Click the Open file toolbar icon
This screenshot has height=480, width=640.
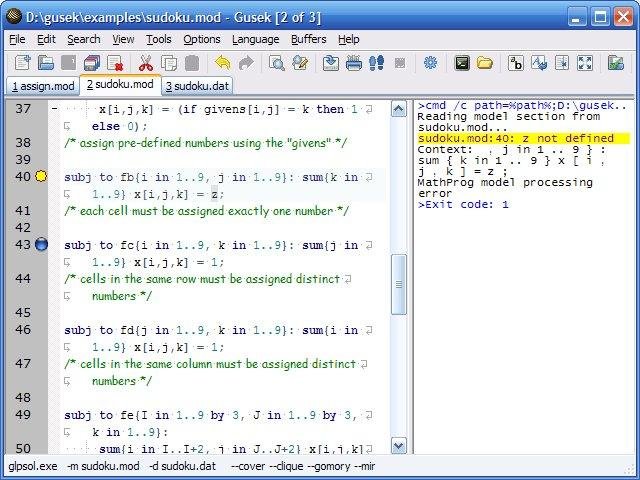tap(46, 63)
